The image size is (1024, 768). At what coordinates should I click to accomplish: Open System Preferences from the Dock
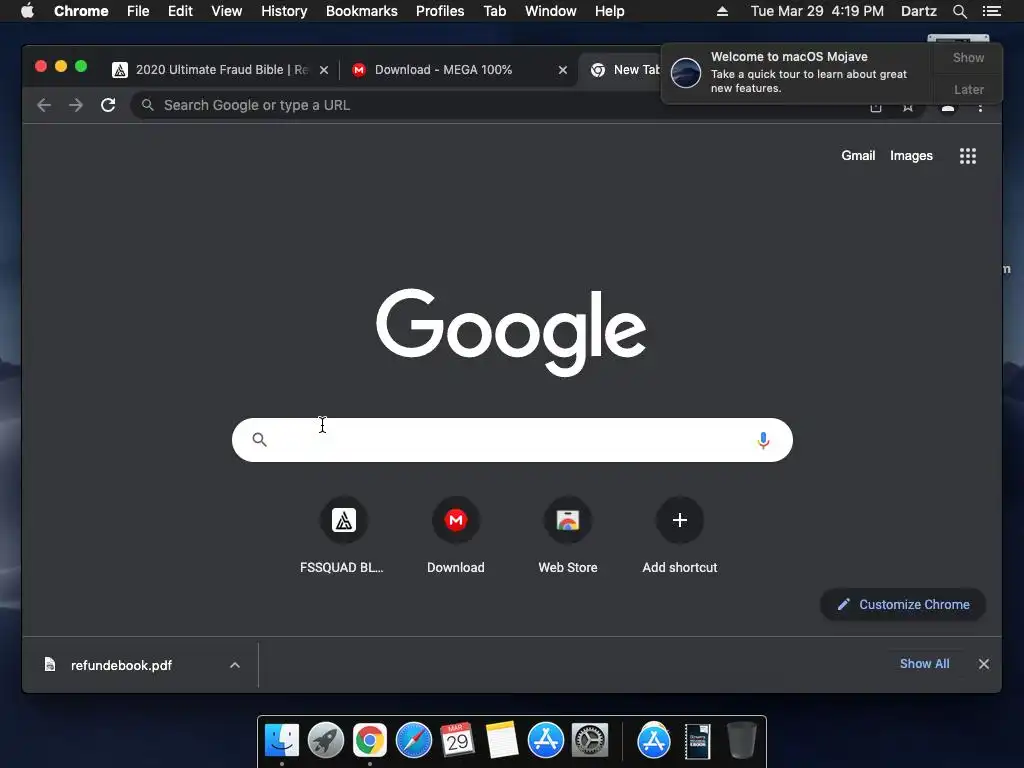pos(590,741)
